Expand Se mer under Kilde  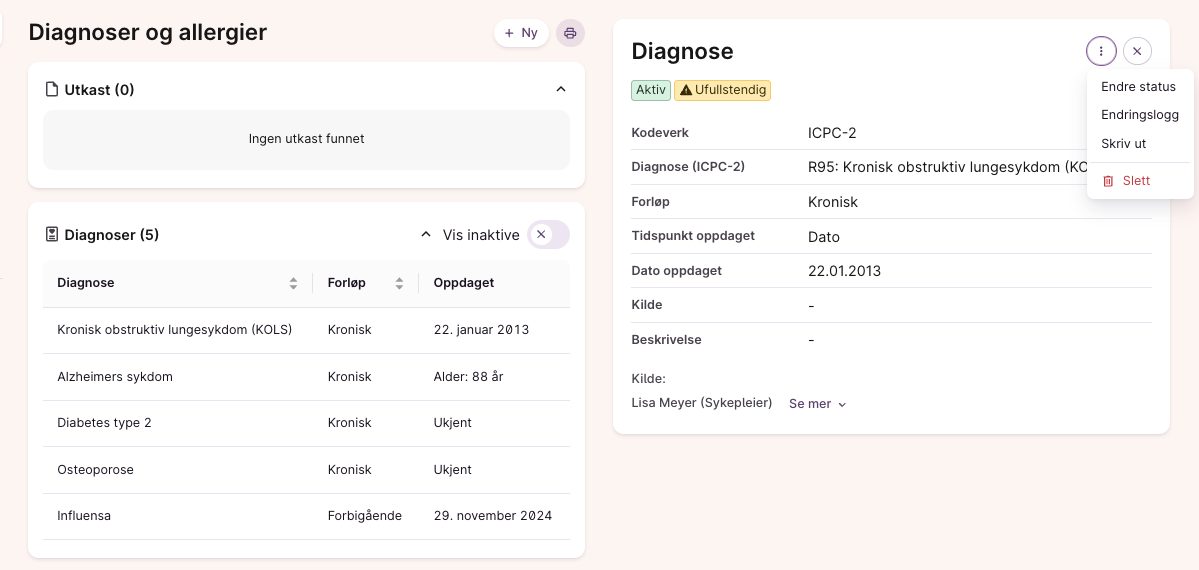click(817, 404)
